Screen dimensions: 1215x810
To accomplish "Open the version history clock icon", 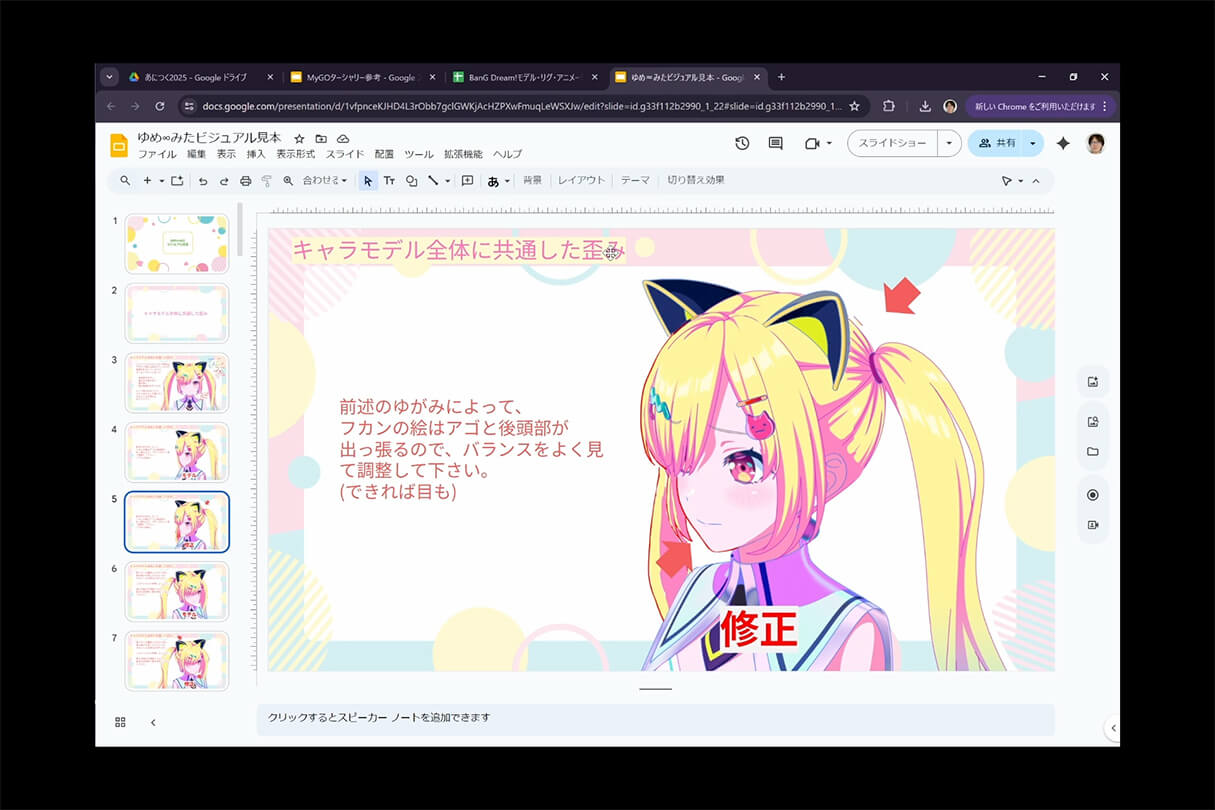I will [742, 144].
